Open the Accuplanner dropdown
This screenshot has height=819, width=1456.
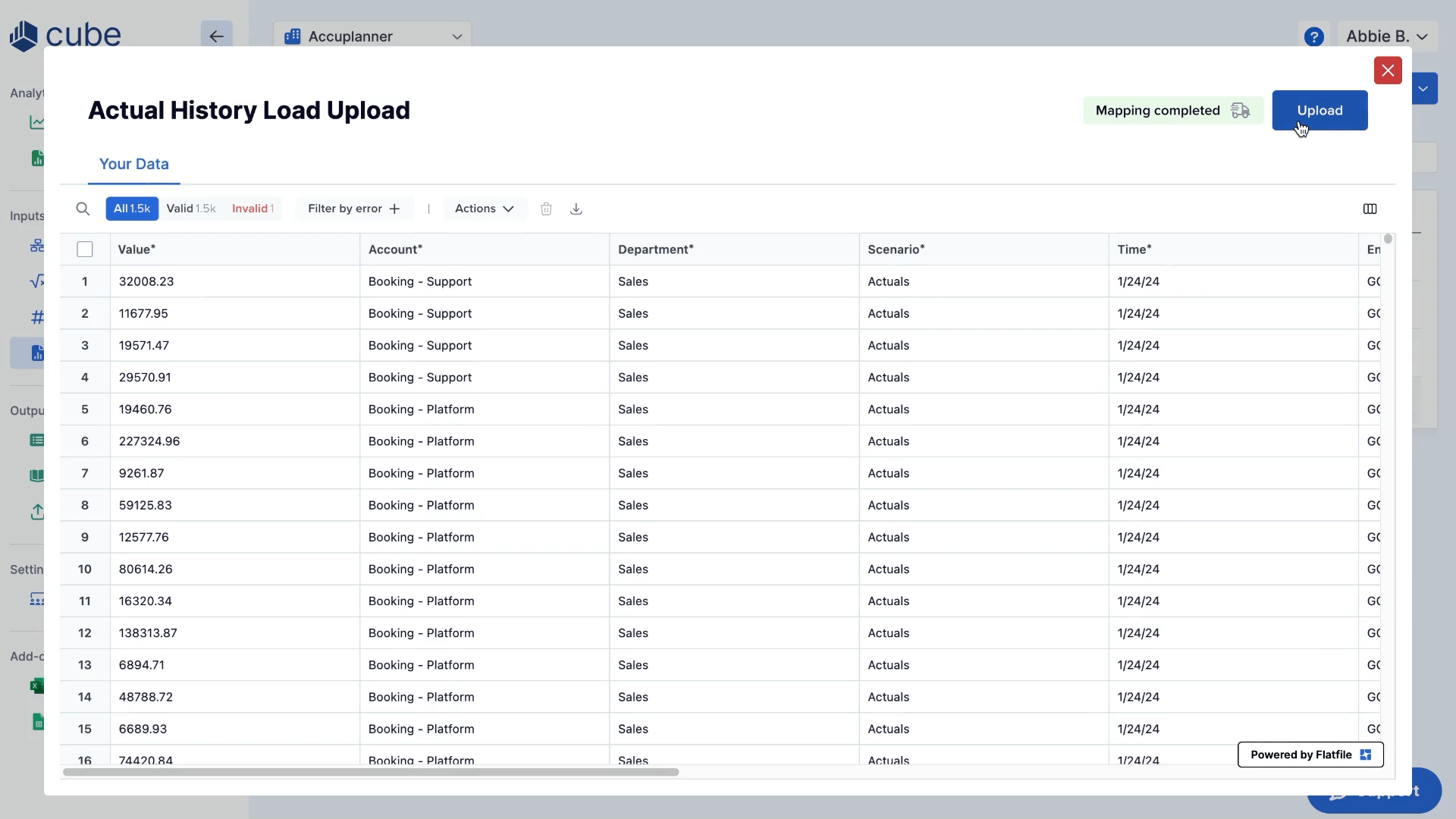pyautogui.click(x=372, y=36)
